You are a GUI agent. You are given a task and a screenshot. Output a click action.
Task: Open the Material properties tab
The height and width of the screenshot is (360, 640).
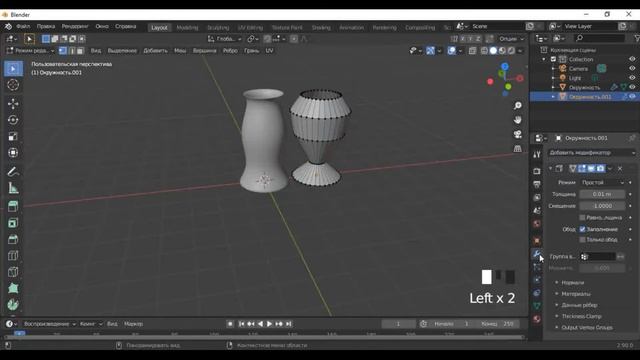click(537, 319)
